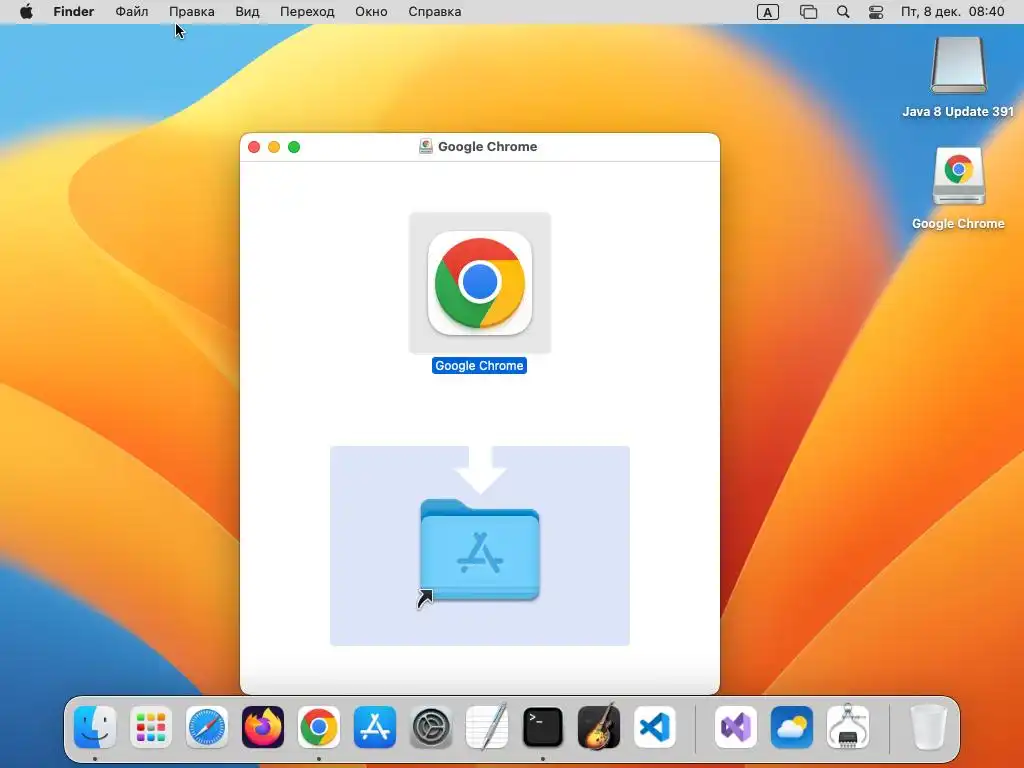Screen dimensions: 1024x768
Task: Open the Trash in the Dock
Action: (x=928, y=727)
